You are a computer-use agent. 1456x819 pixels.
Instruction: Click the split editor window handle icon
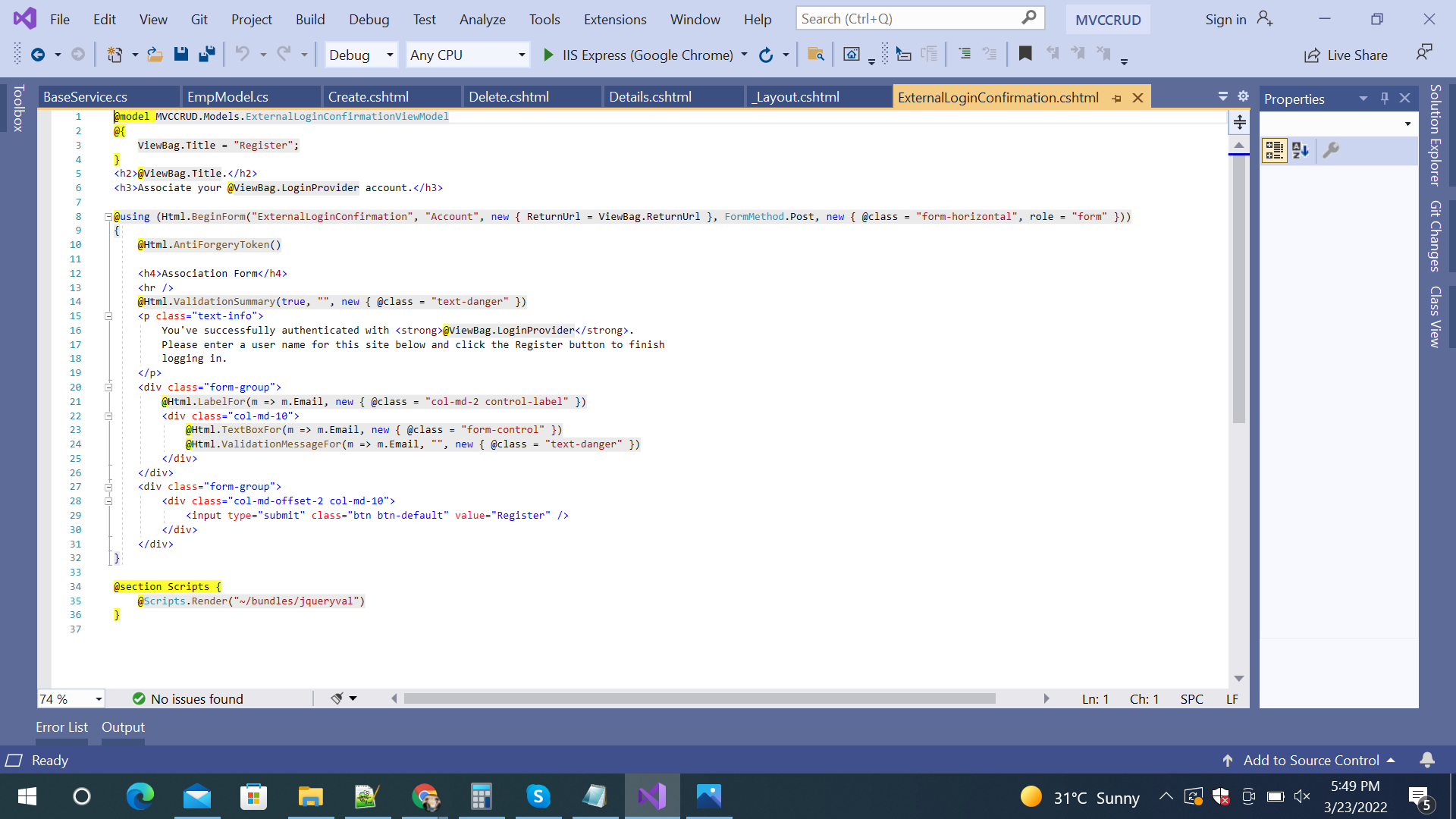click(x=1239, y=122)
